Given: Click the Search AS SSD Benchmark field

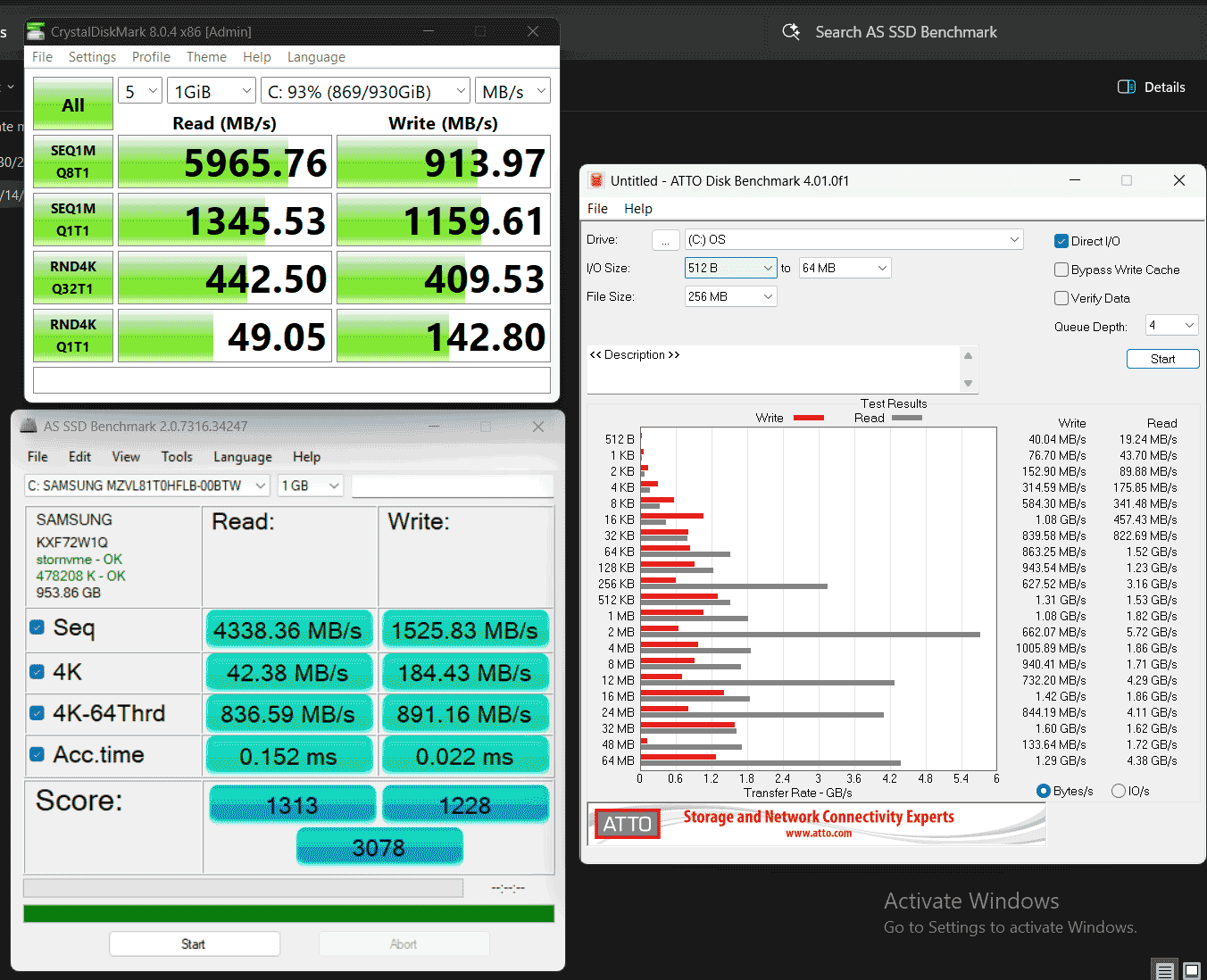Looking at the screenshot, I should tap(906, 32).
